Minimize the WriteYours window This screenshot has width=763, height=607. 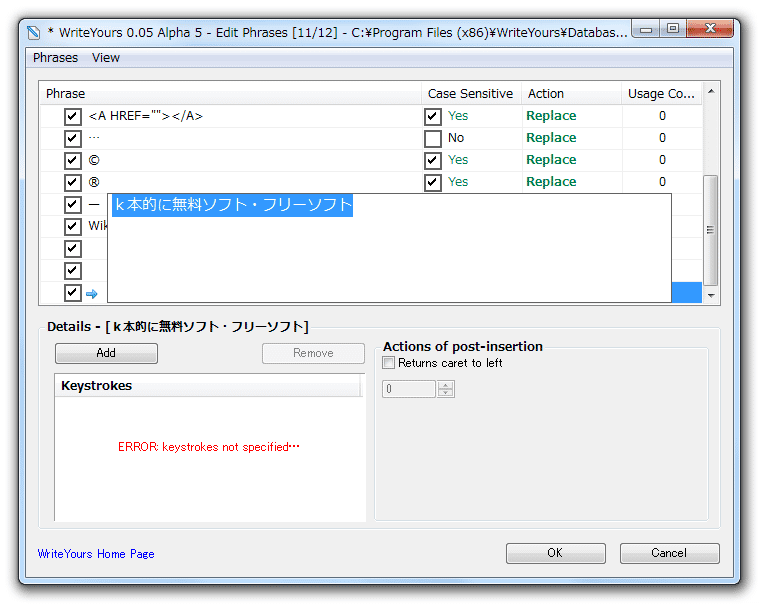(x=645, y=29)
